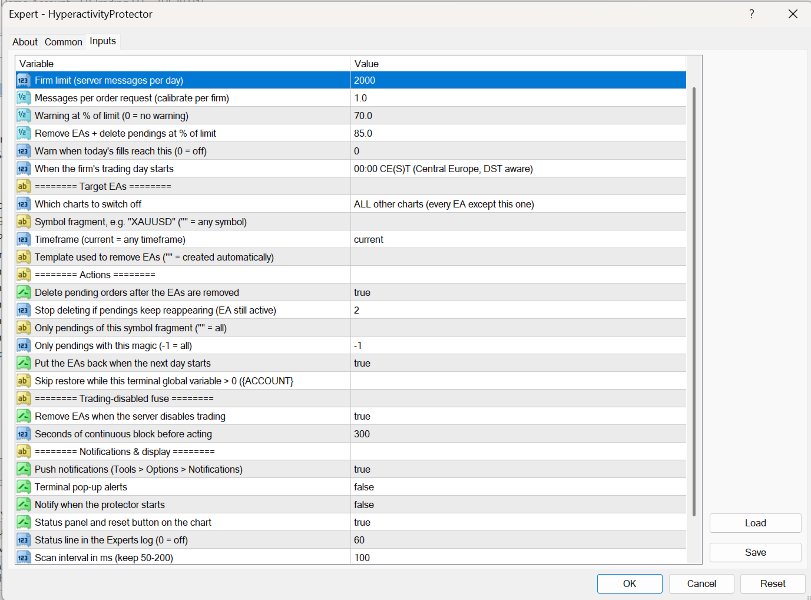The height and width of the screenshot is (600, 811).
Task: Edit the Warning at % of limit value 70.0
Action: 518,115
